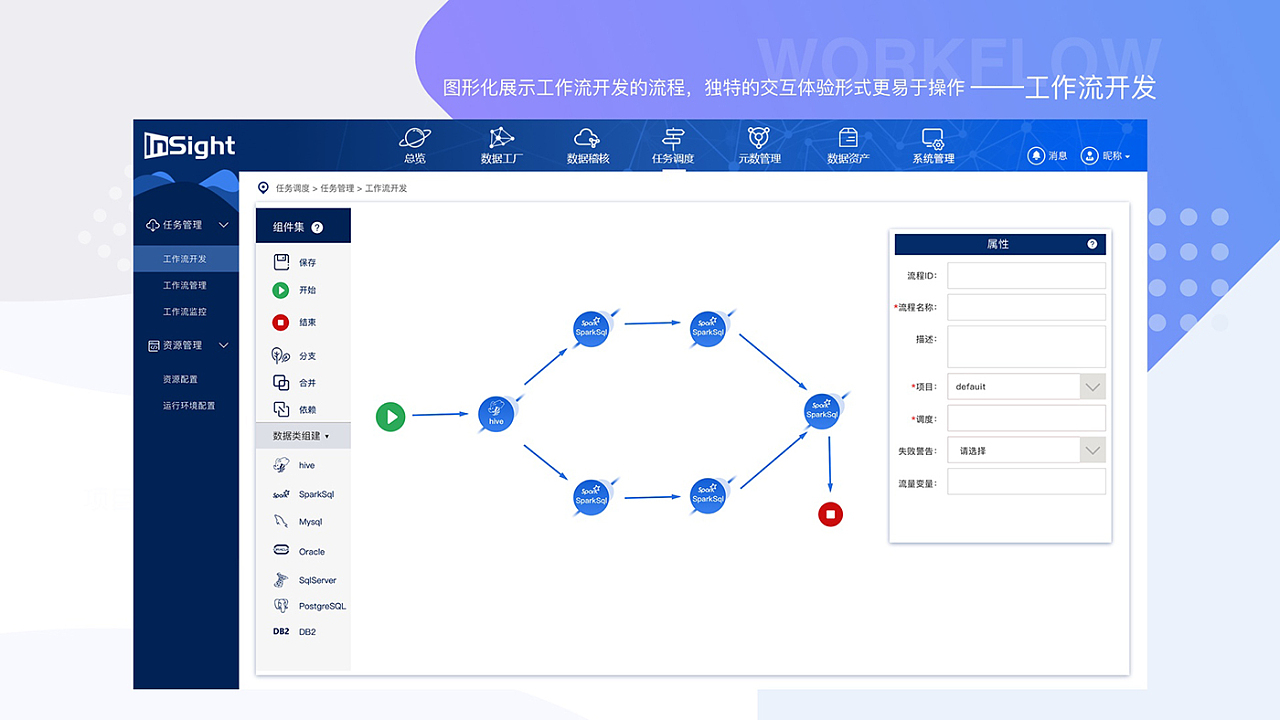The height and width of the screenshot is (720, 1280).
Task: Open the 项目 default dropdown
Action: pos(1092,386)
